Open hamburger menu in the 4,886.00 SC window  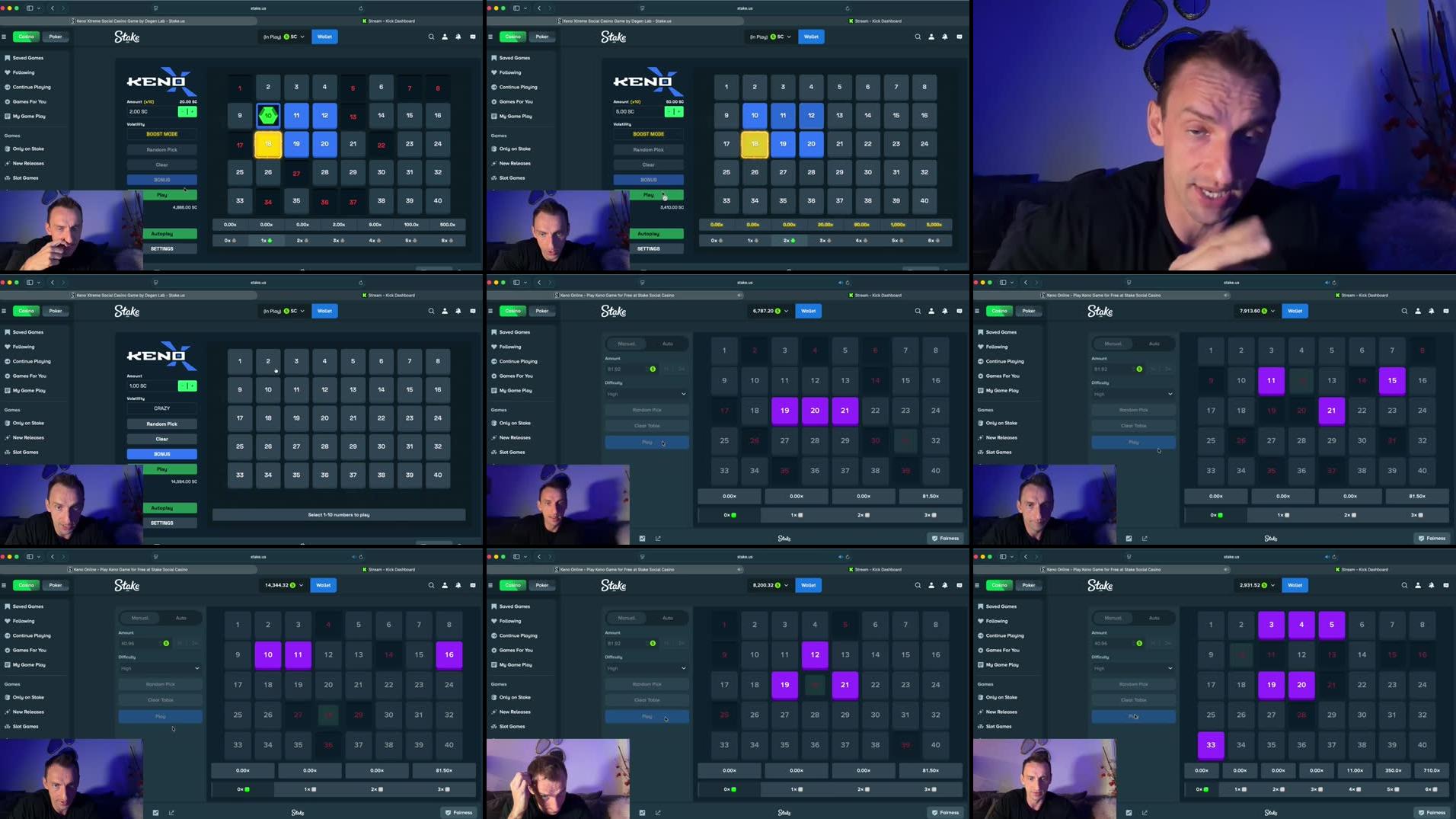(4, 37)
